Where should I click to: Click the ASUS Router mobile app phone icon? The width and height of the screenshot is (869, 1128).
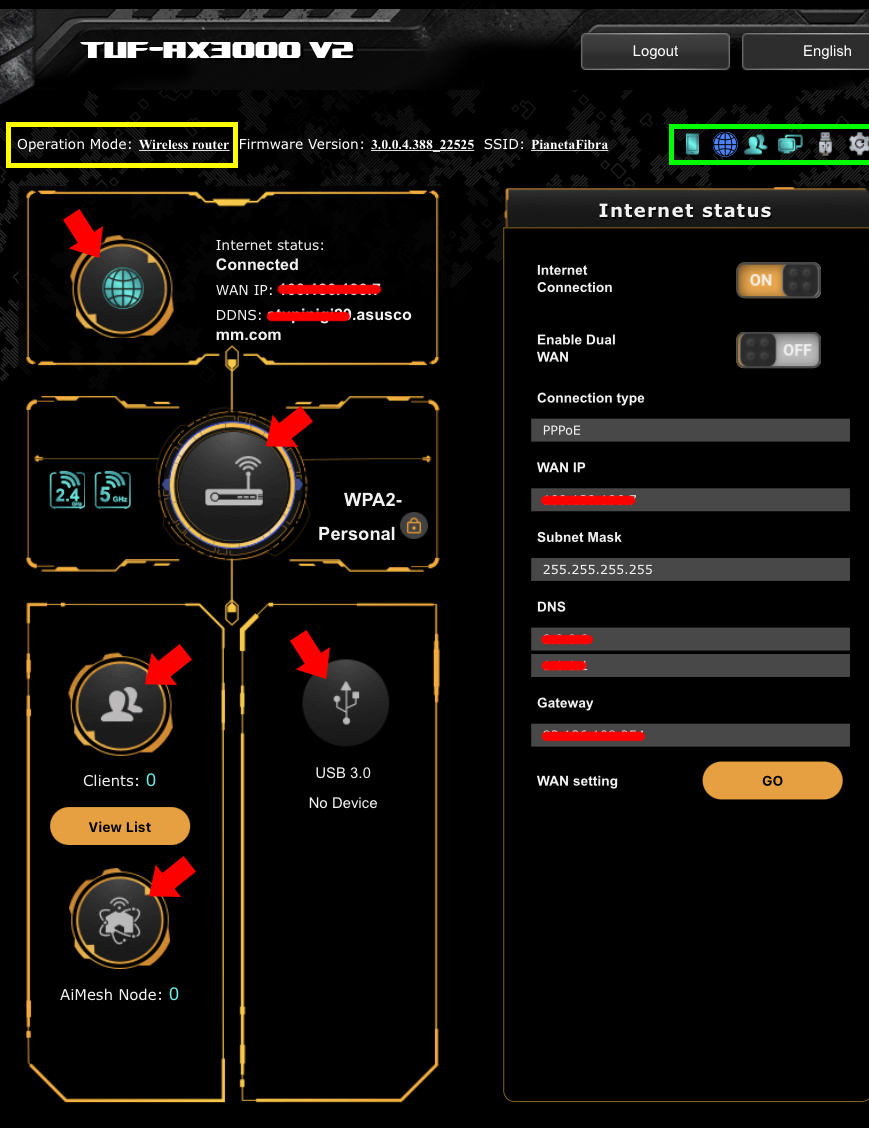pyautogui.click(x=692, y=144)
